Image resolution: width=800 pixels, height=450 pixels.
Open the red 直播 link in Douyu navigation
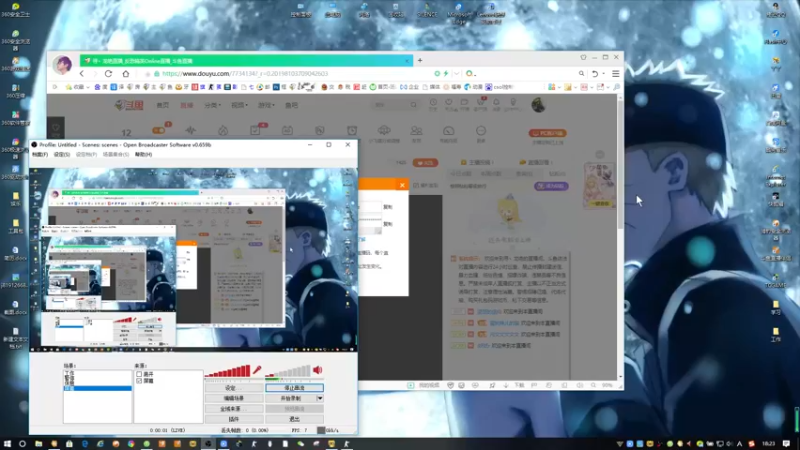(187, 105)
